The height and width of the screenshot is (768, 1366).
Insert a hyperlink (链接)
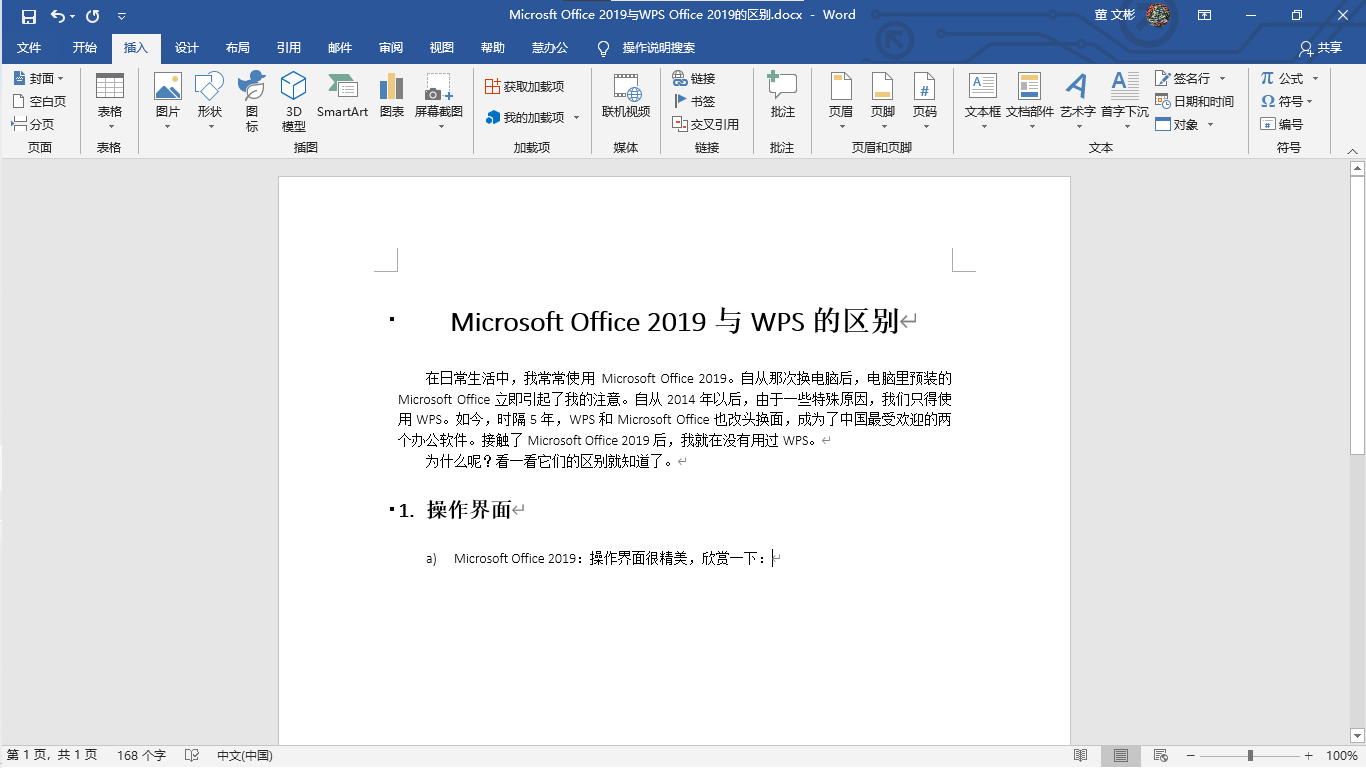pos(694,78)
